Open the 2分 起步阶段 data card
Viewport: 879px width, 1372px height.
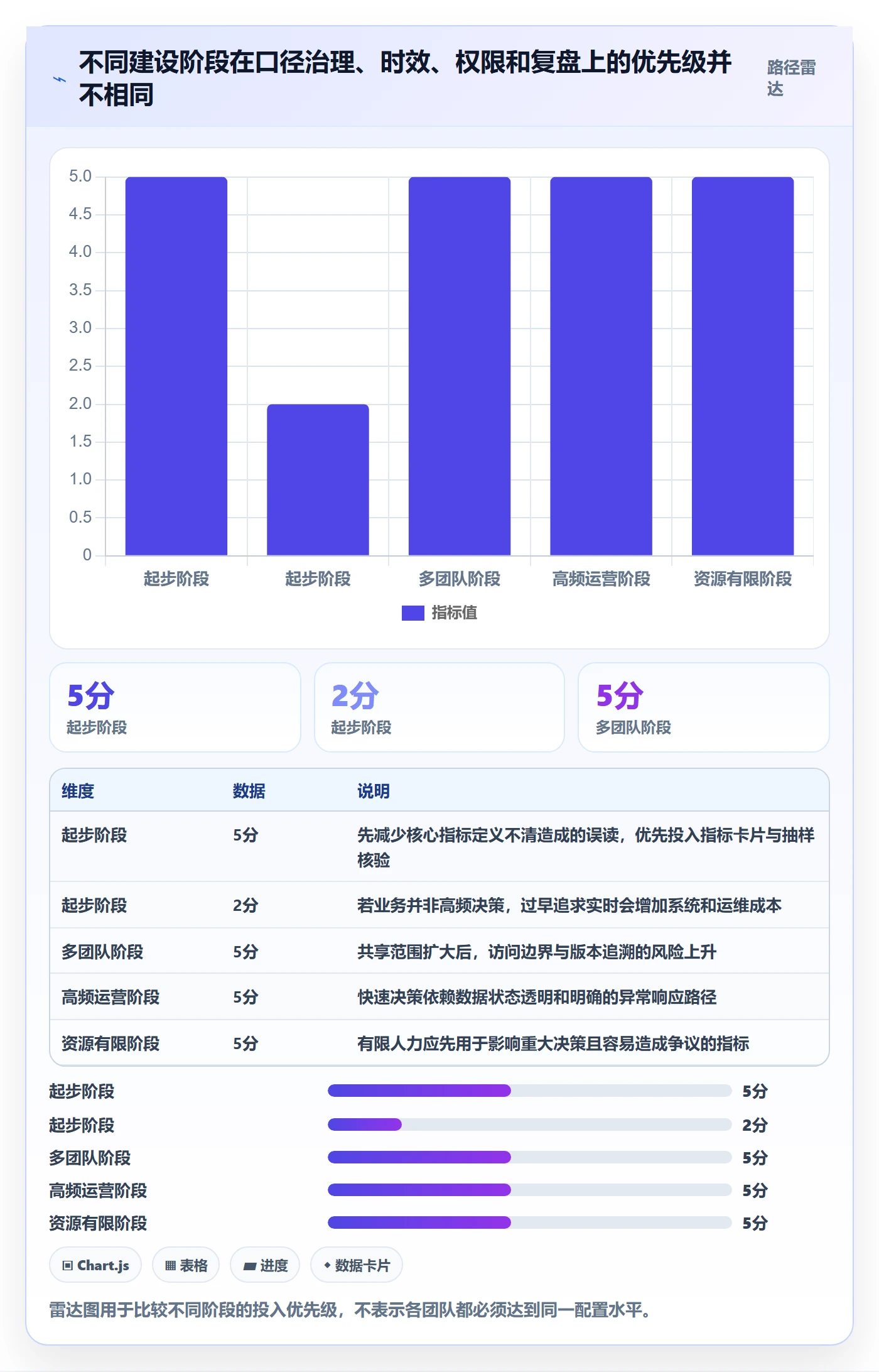439,707
